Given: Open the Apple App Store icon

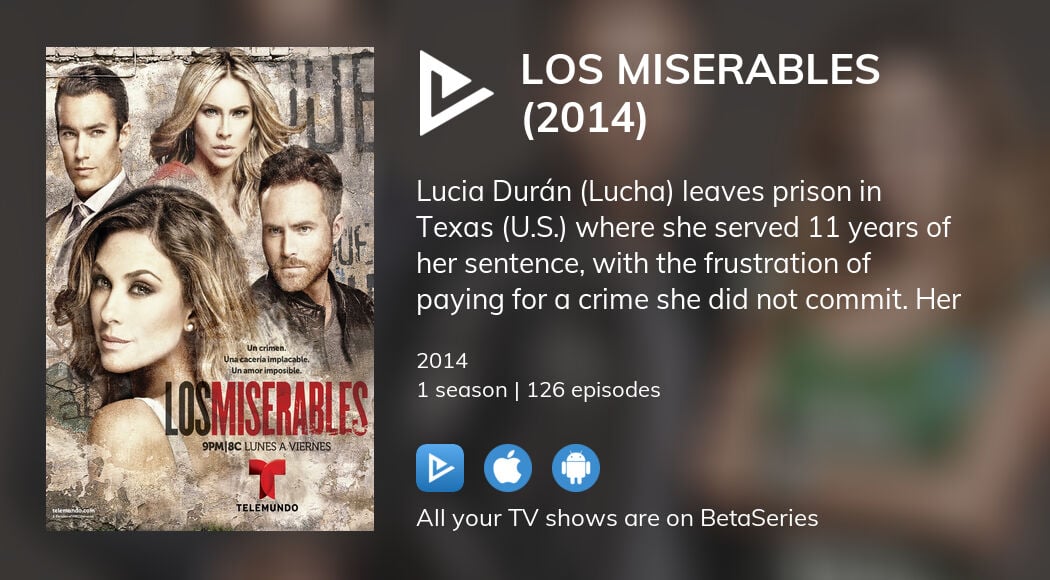Looking at the screenshot, I should [x=508, y=468].
